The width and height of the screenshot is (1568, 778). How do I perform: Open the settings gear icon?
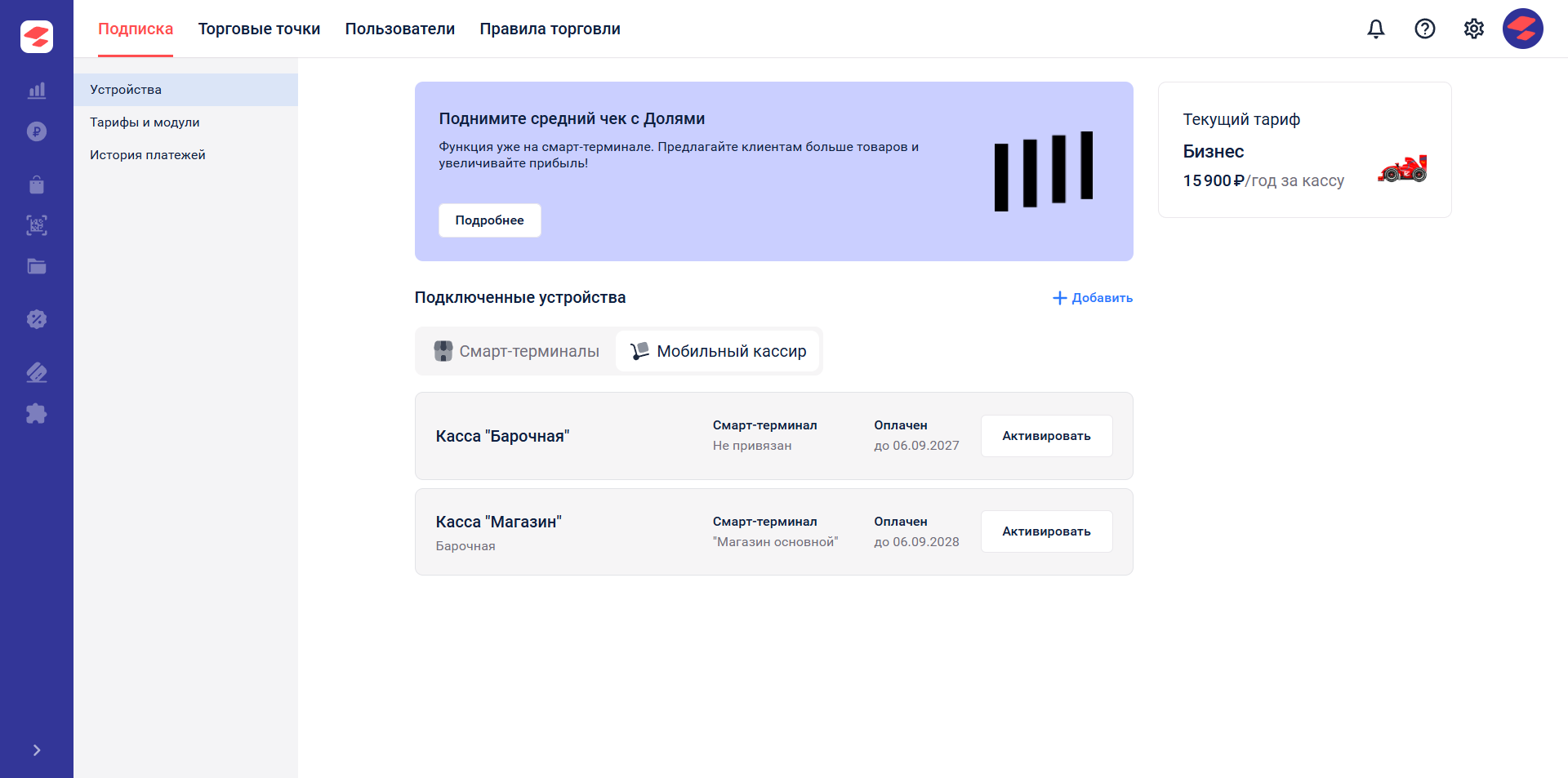point(1474,29)
